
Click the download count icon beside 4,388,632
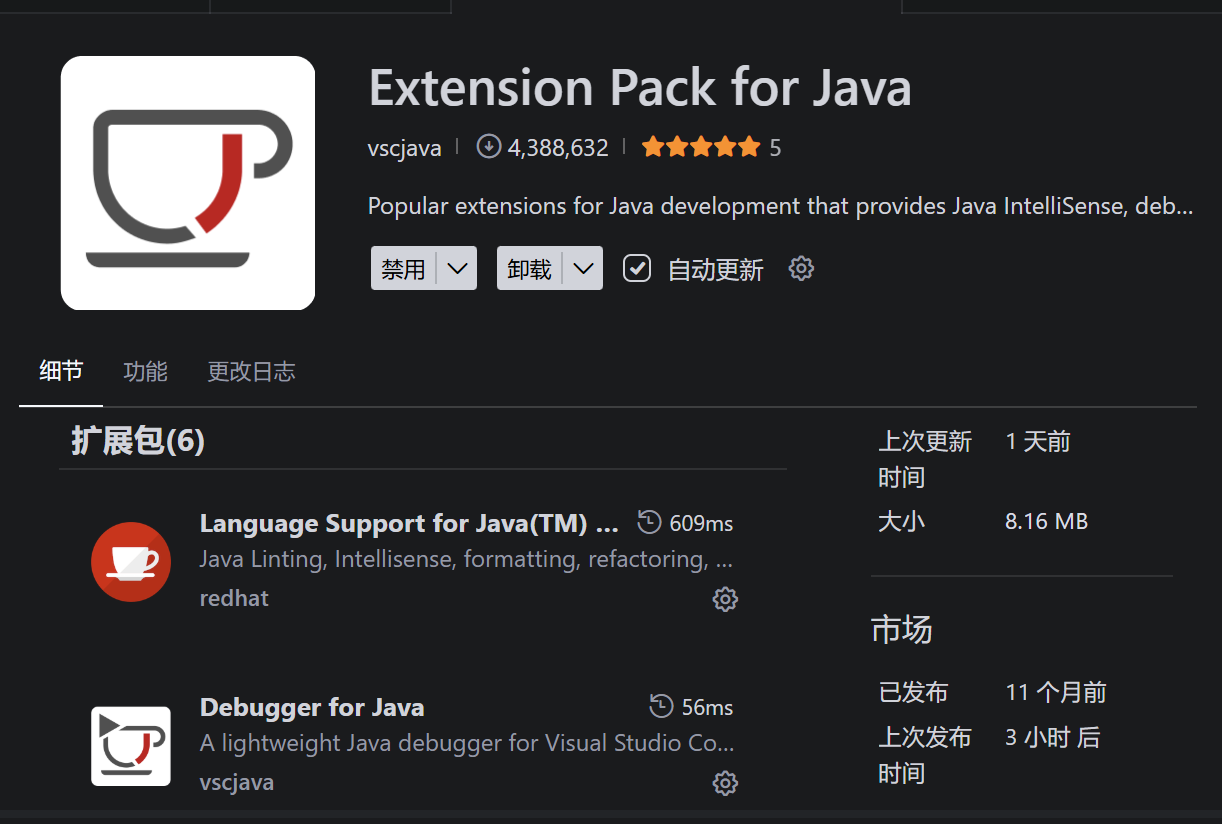[x=488, y=147]
